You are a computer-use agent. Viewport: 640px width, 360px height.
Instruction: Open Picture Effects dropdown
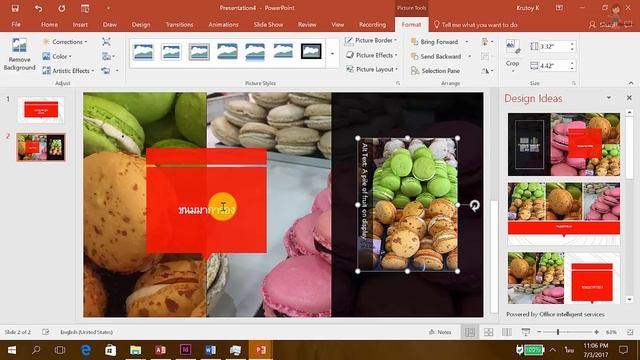click(x=371, y=55)
